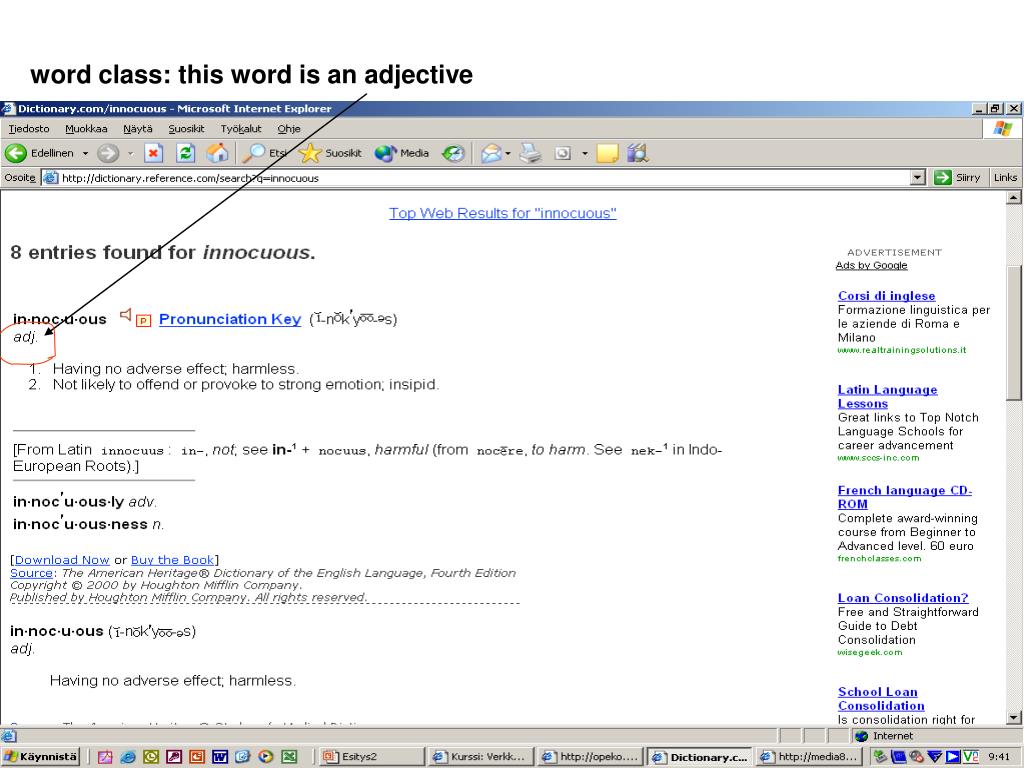Open Excel from quick launch bar

289,756
